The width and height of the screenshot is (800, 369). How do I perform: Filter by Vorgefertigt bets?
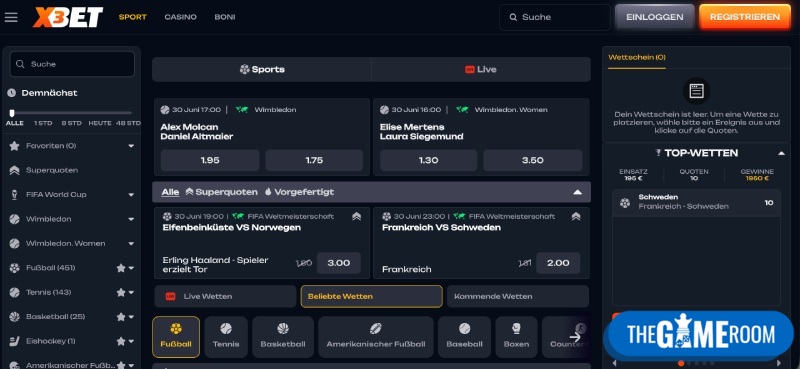pos(299,192)
